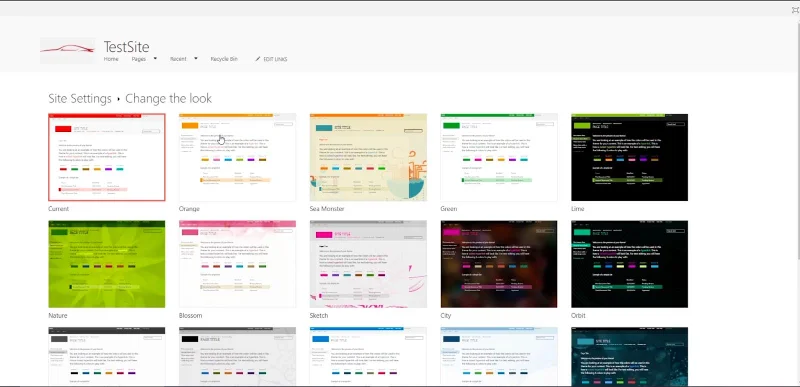This screenshot has width=800, height=387.
Task: Expand the Pages dropdown arrow
Action: click(155, 59)
